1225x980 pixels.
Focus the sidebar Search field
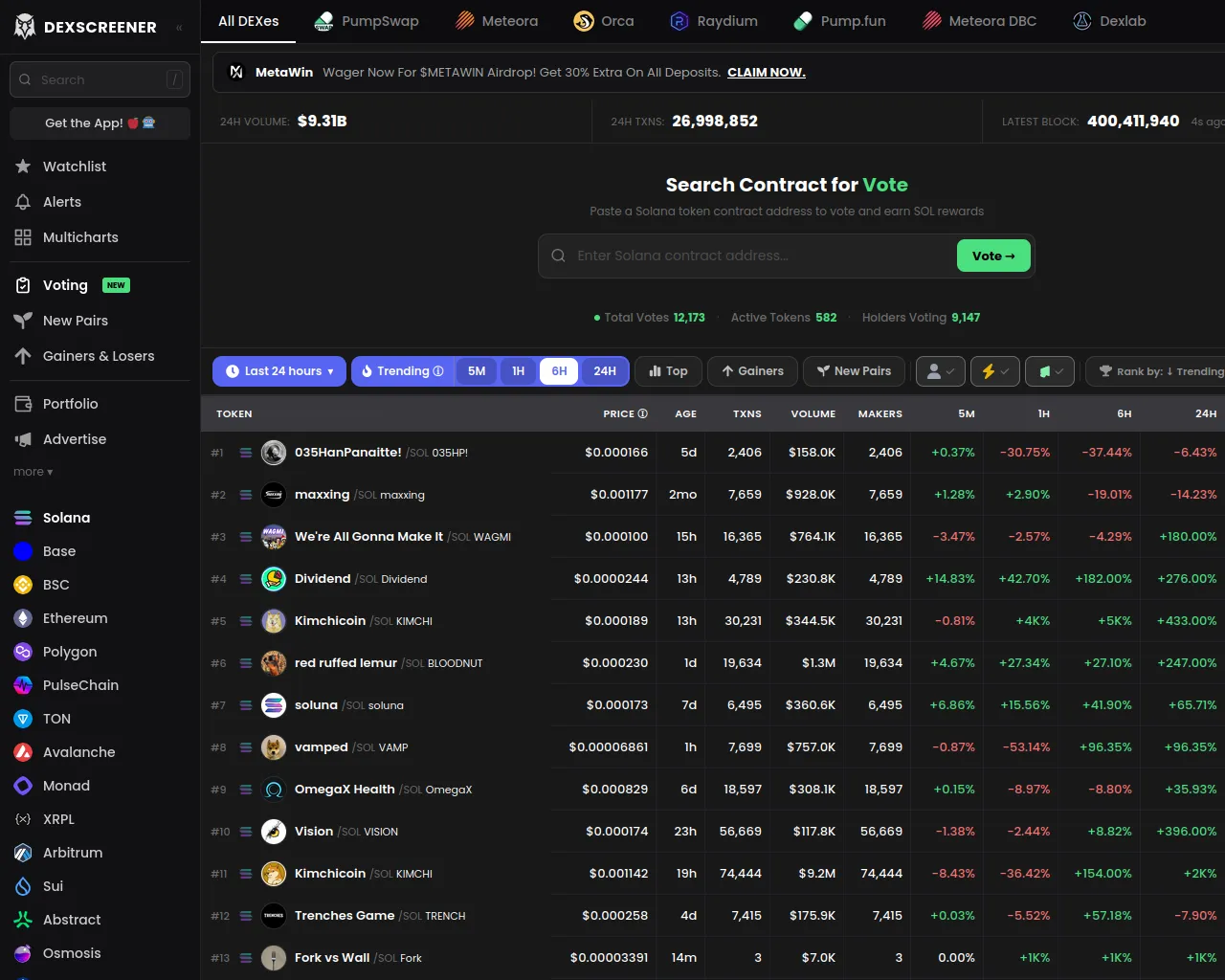[x=100, y=79]
